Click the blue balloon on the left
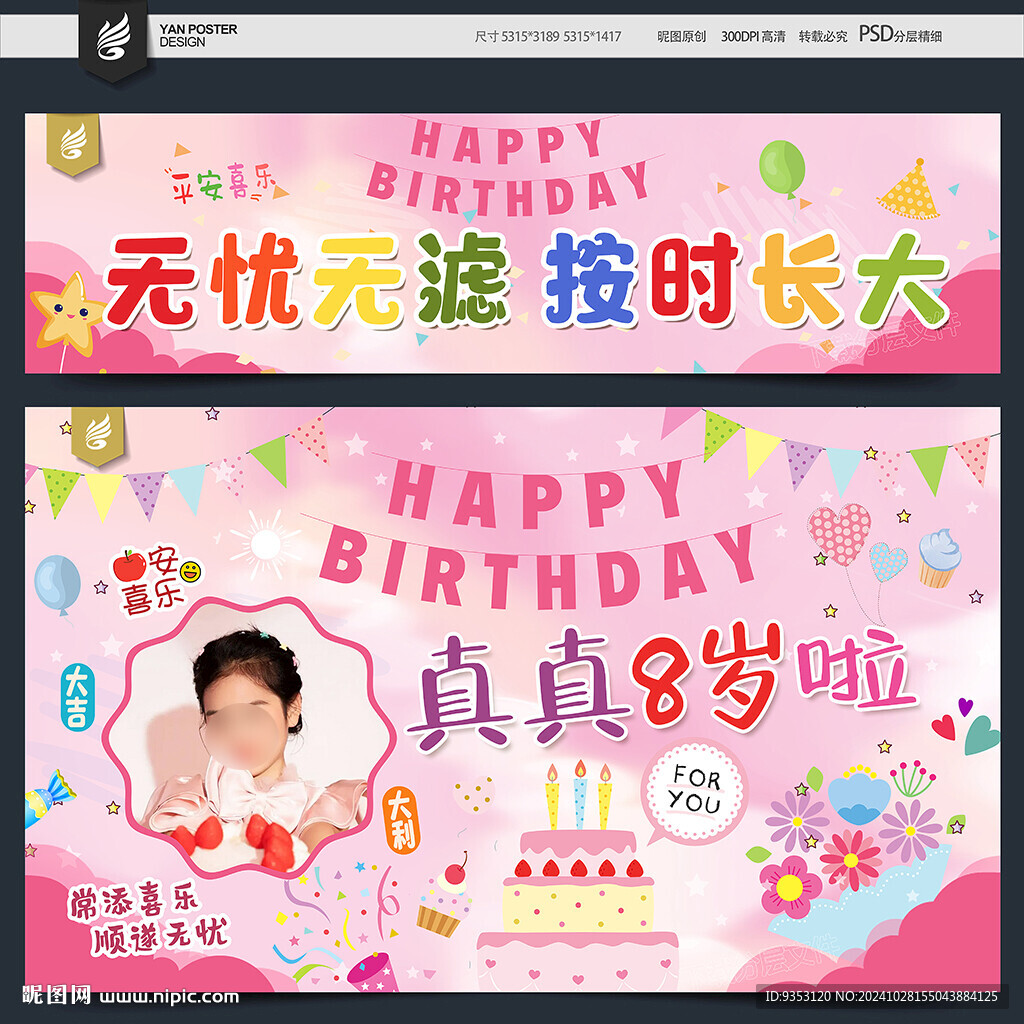 57,584
